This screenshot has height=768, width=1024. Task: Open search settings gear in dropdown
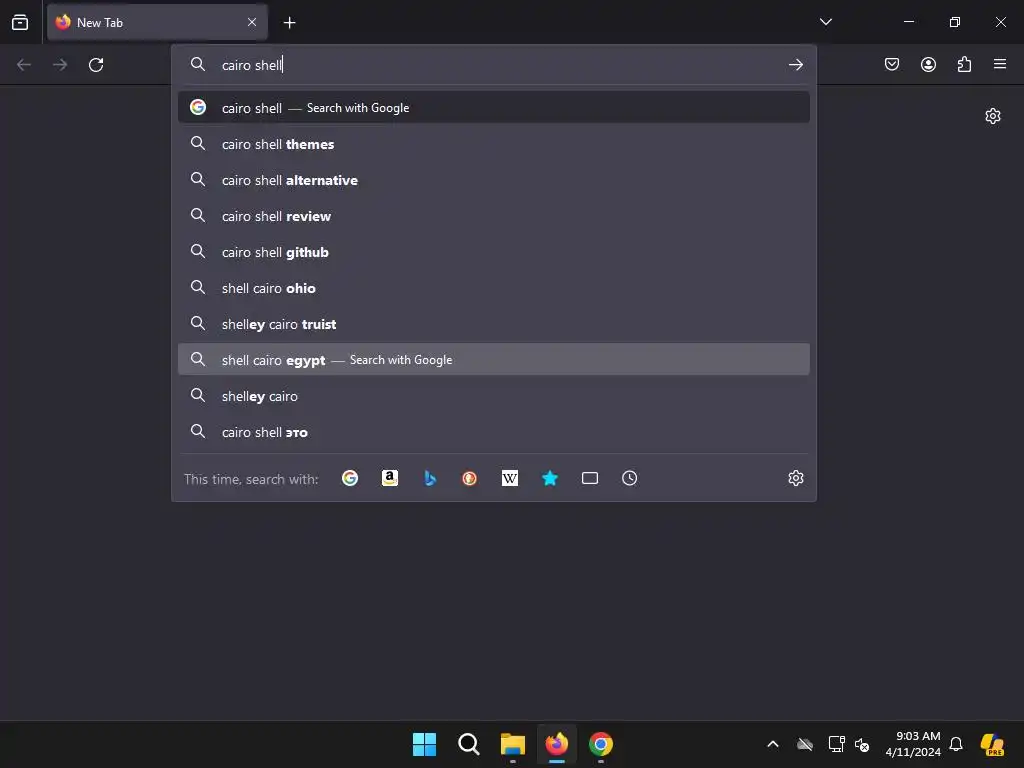[x=795, y=479]
